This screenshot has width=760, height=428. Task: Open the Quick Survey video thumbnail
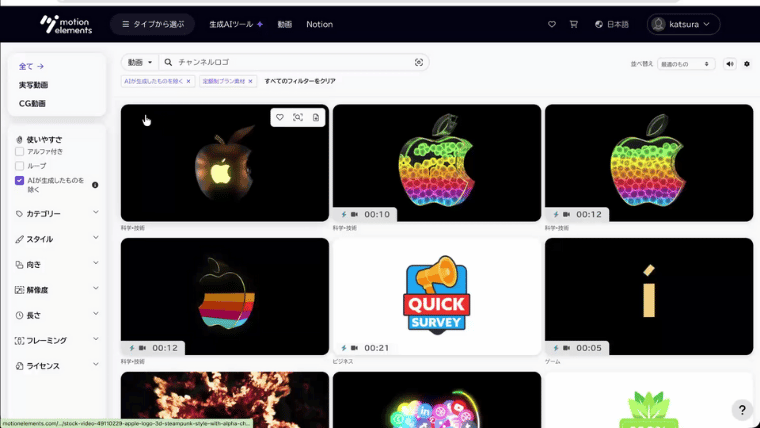pyautogui.click(x=436, y=295)
